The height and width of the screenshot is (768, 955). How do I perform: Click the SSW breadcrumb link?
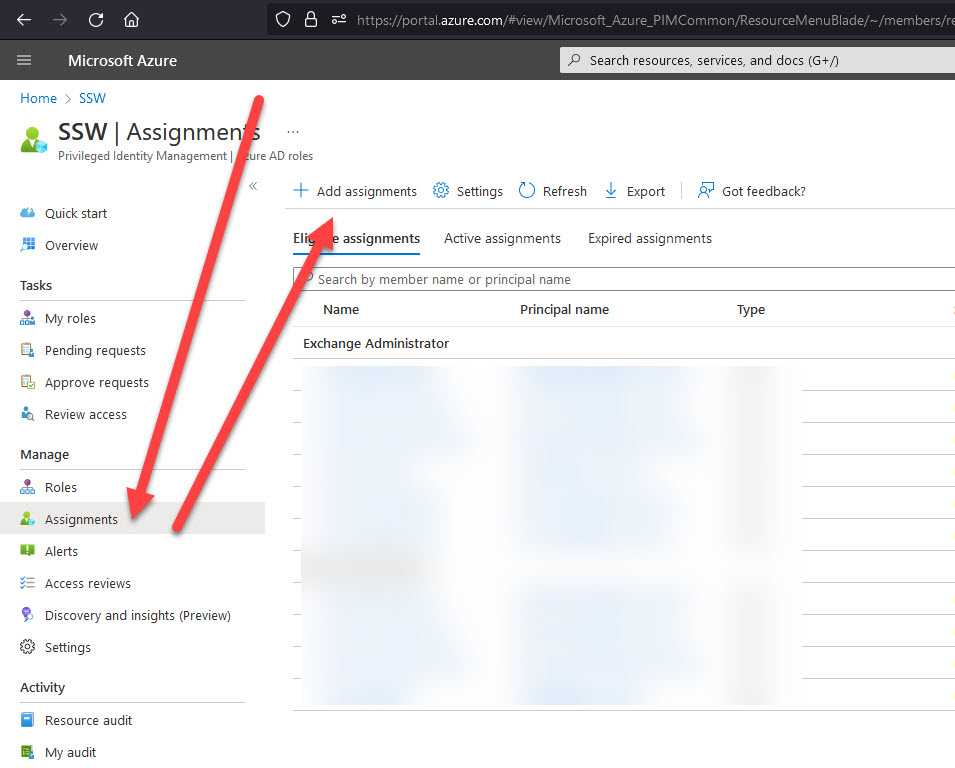(x=92, y=98)
